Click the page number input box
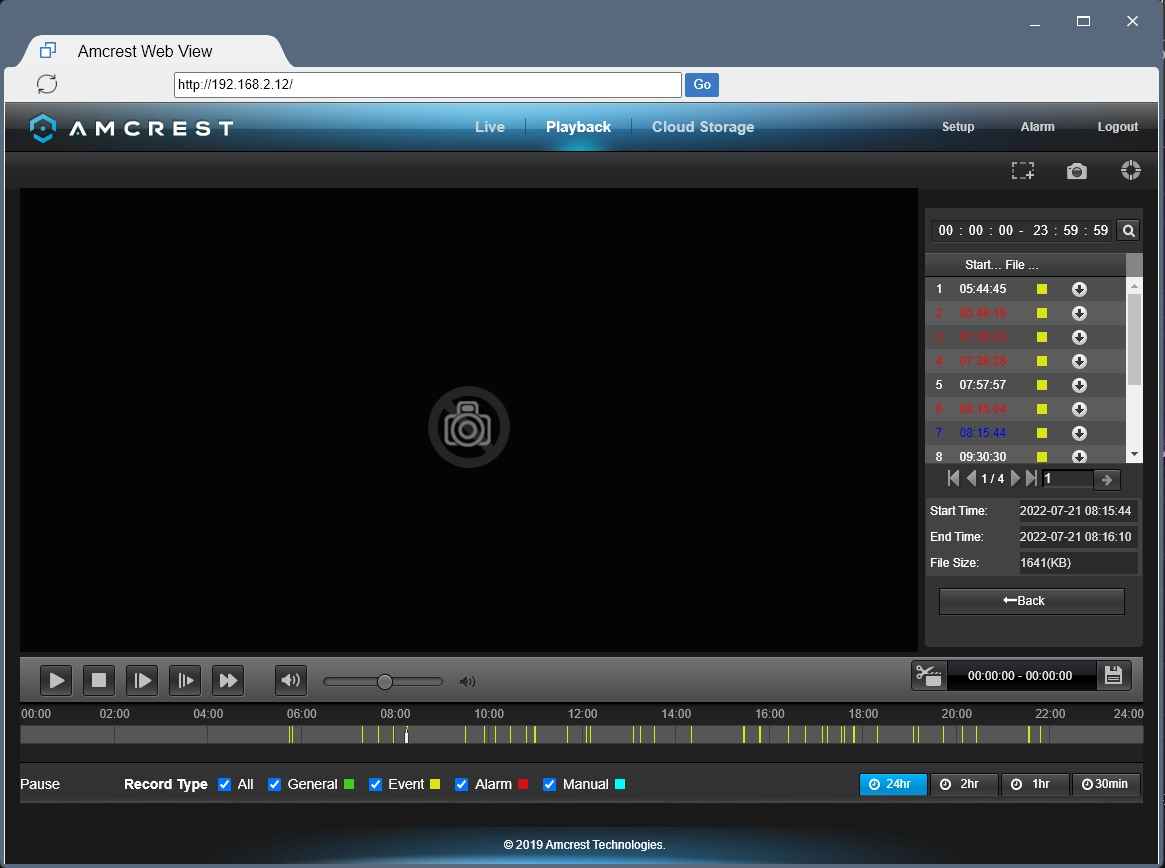The width and height of the screenshot is (1165, 868). click(x=1068, y=479)
